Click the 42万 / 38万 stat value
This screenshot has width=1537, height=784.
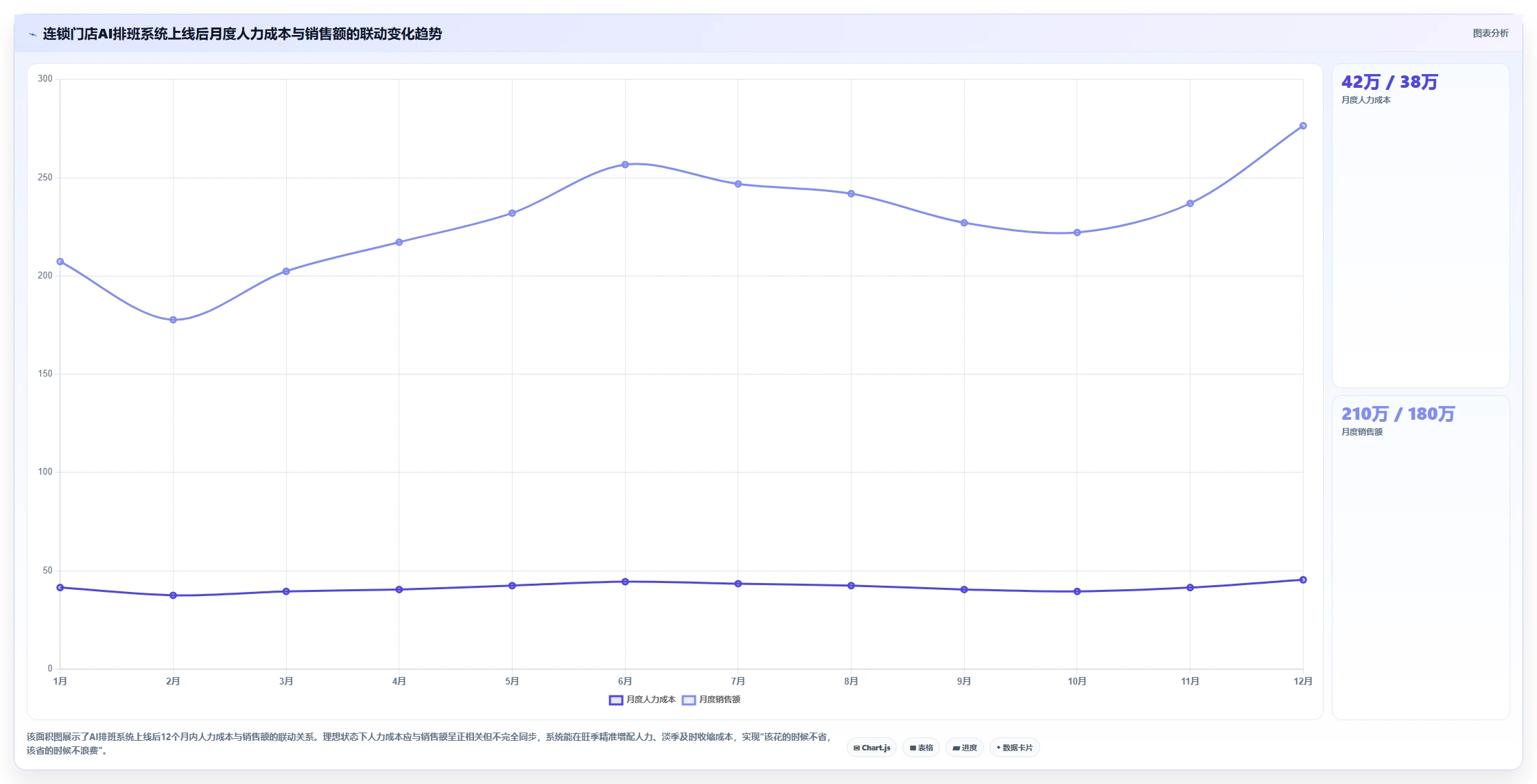point(1389,82)
